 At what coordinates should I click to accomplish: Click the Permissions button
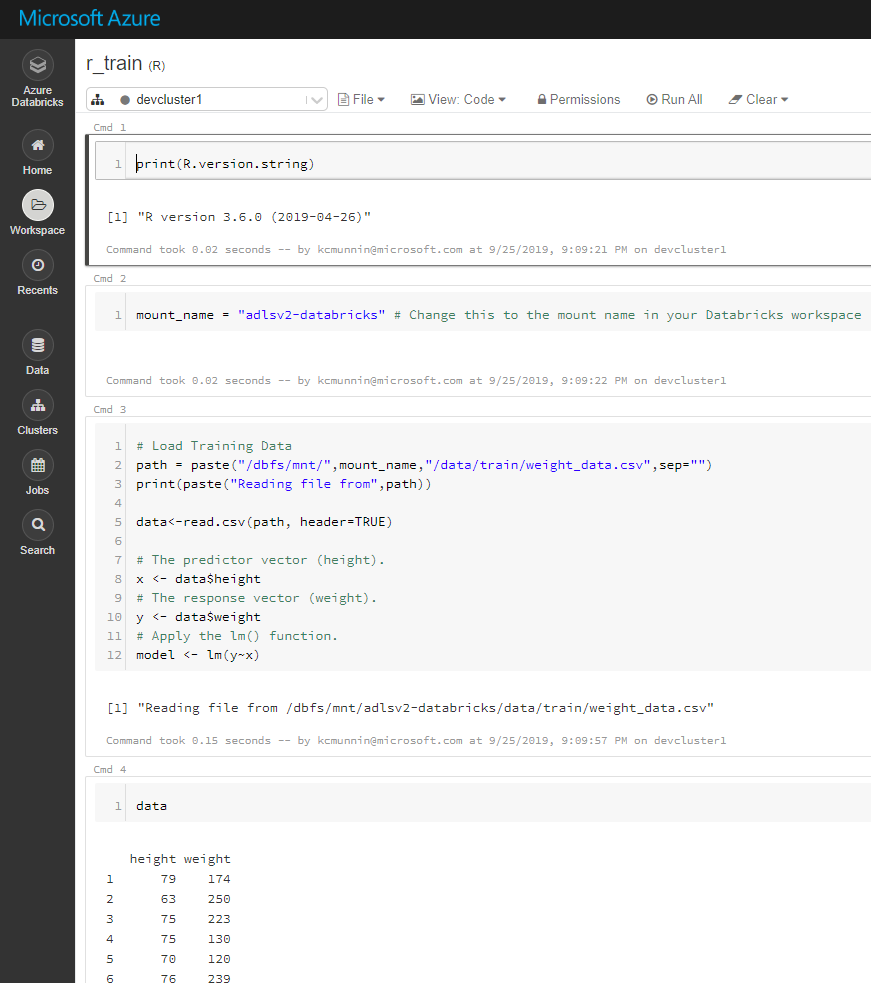(x=579, y=100)
